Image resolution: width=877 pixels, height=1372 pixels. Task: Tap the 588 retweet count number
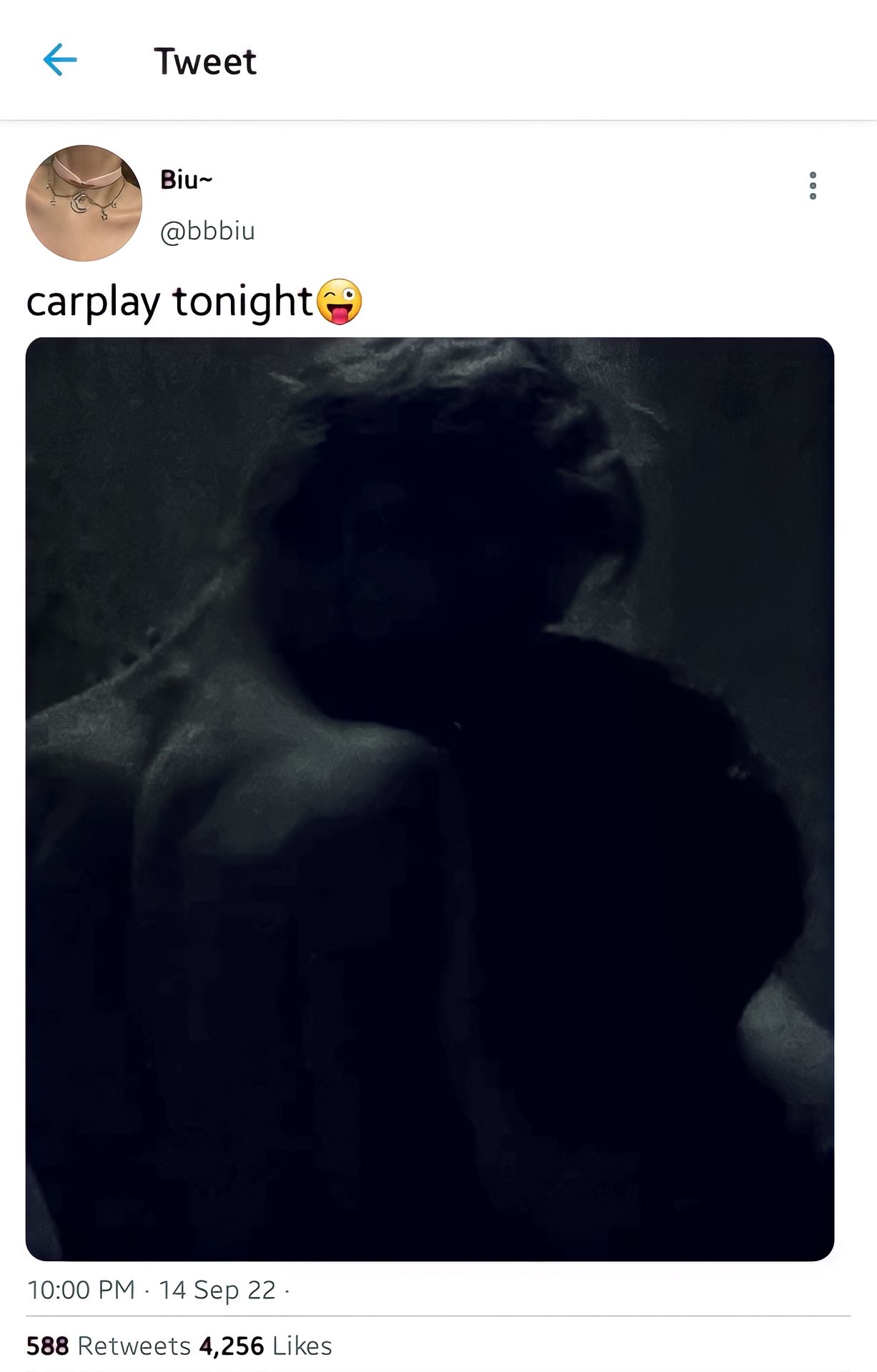click(x=48, y=1346)
